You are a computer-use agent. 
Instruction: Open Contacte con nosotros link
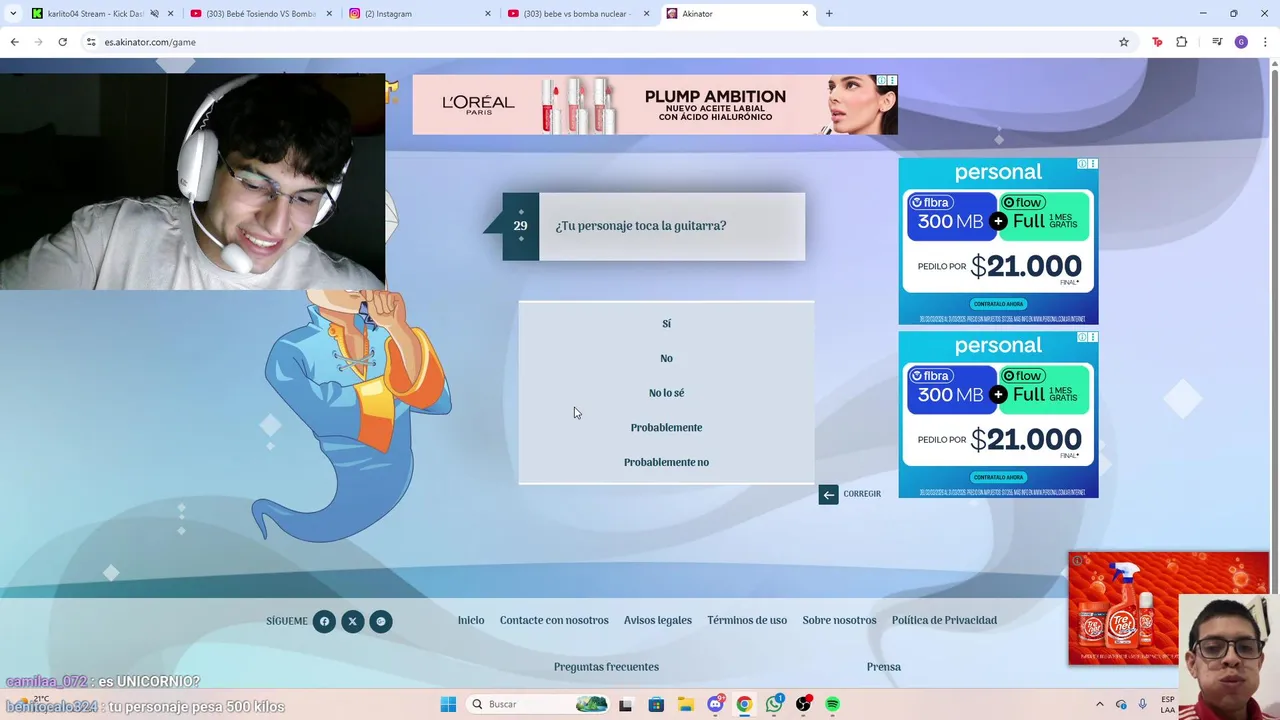tap(554, 620)
